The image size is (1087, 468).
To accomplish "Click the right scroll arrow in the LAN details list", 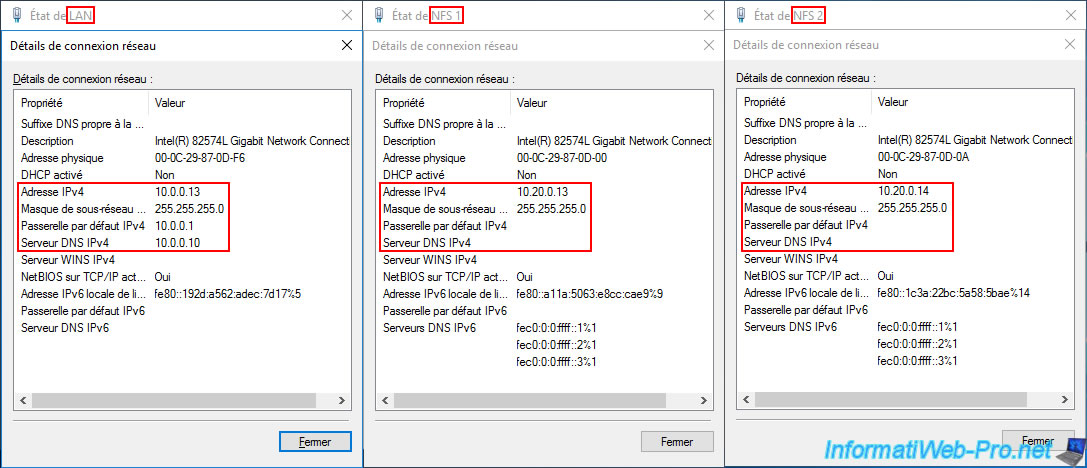I will click(343, 401).
